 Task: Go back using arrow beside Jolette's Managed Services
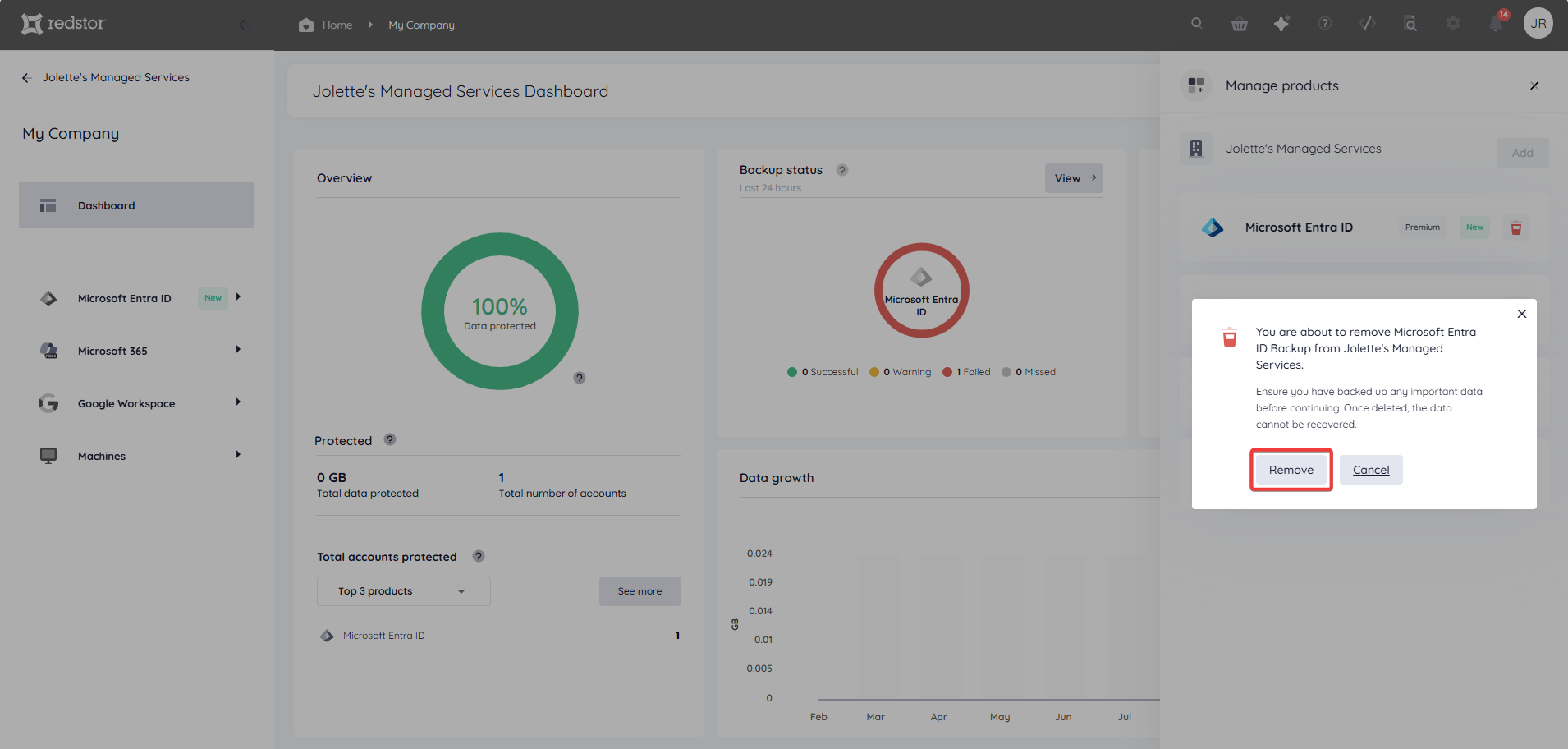26,77
